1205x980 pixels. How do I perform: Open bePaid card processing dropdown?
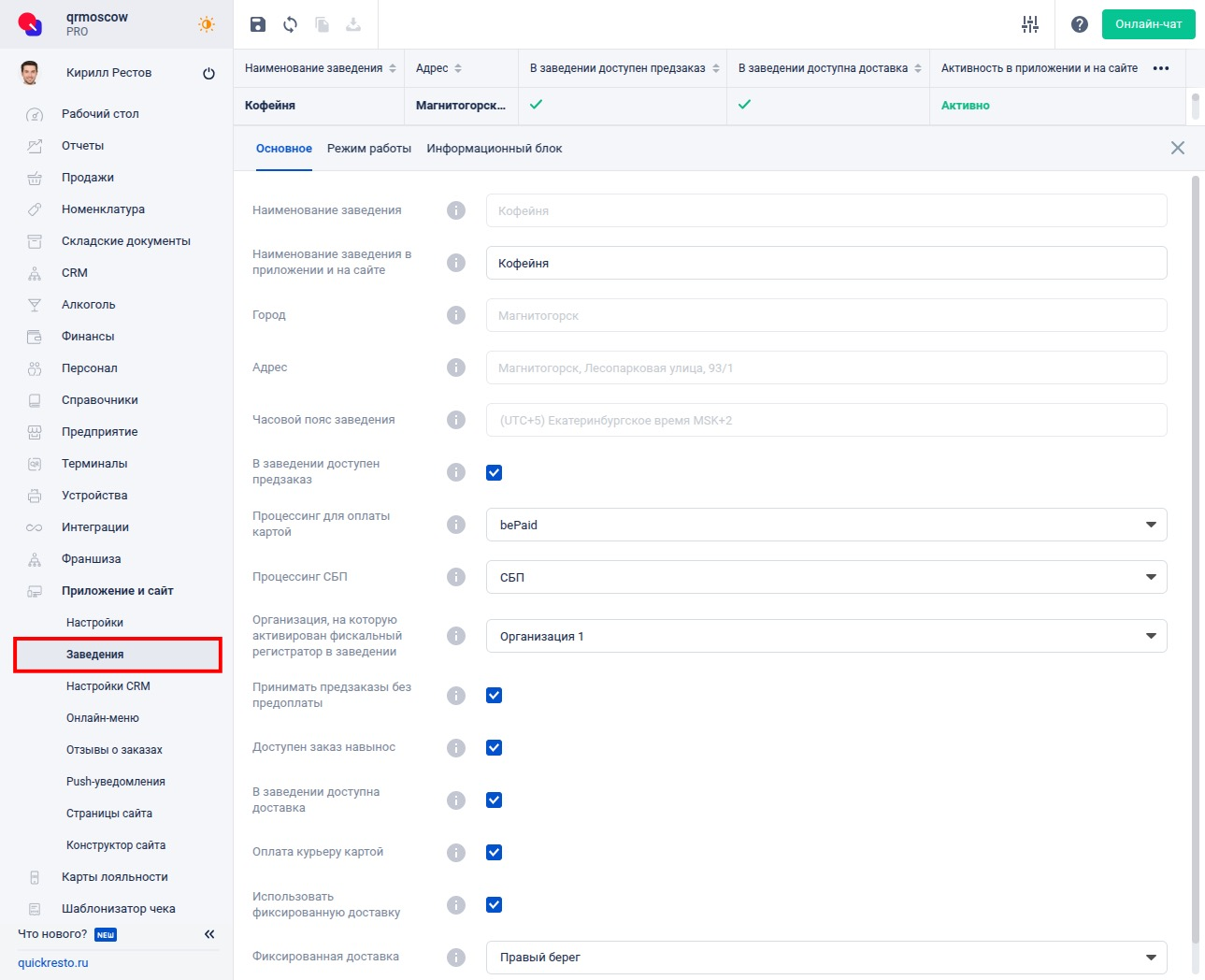pyautogui.click(x=826, y=525)
